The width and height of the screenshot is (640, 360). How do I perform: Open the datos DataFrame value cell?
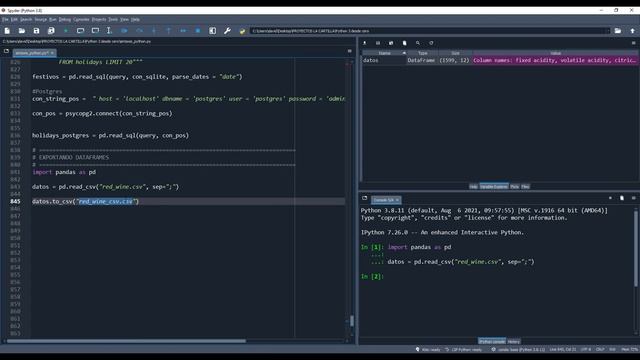pos(555,60)
